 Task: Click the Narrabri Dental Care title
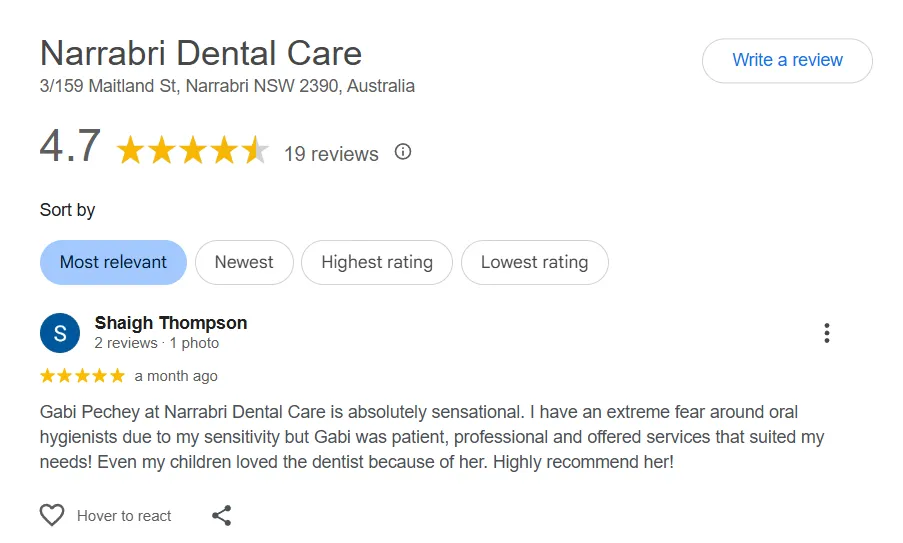(x=201, y=52)
